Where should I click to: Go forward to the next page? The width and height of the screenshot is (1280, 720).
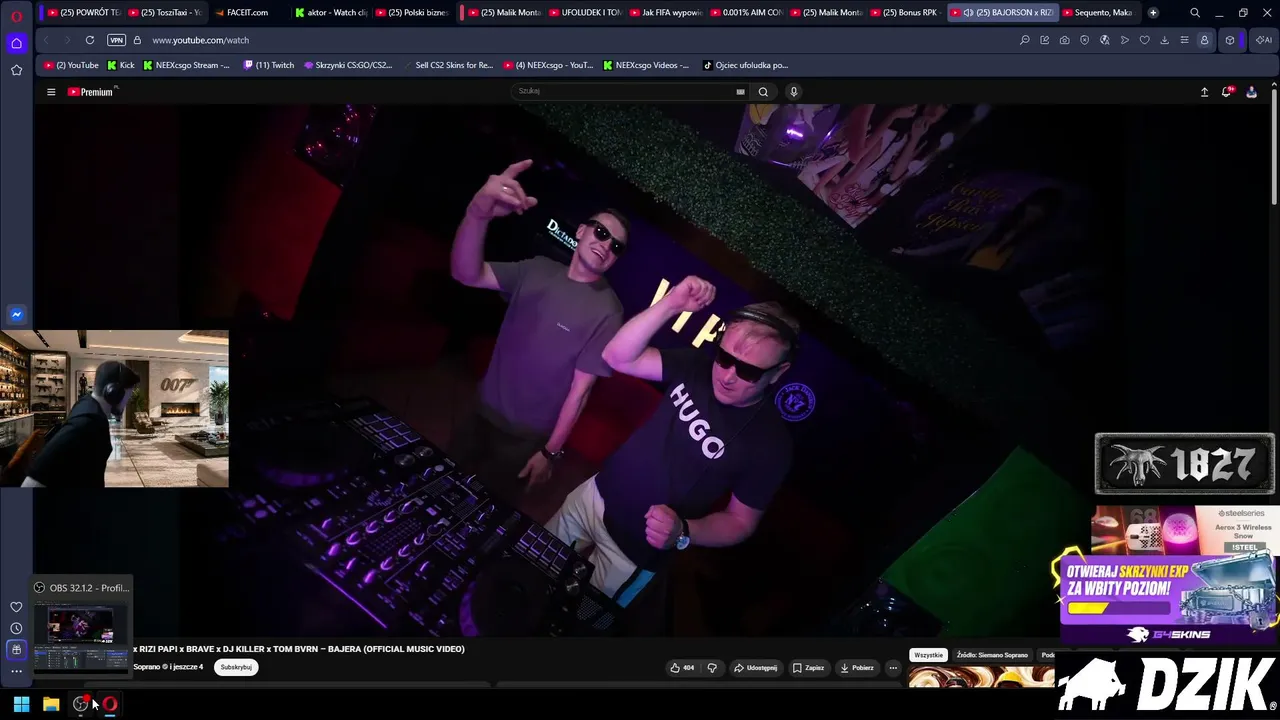point(66,40)
